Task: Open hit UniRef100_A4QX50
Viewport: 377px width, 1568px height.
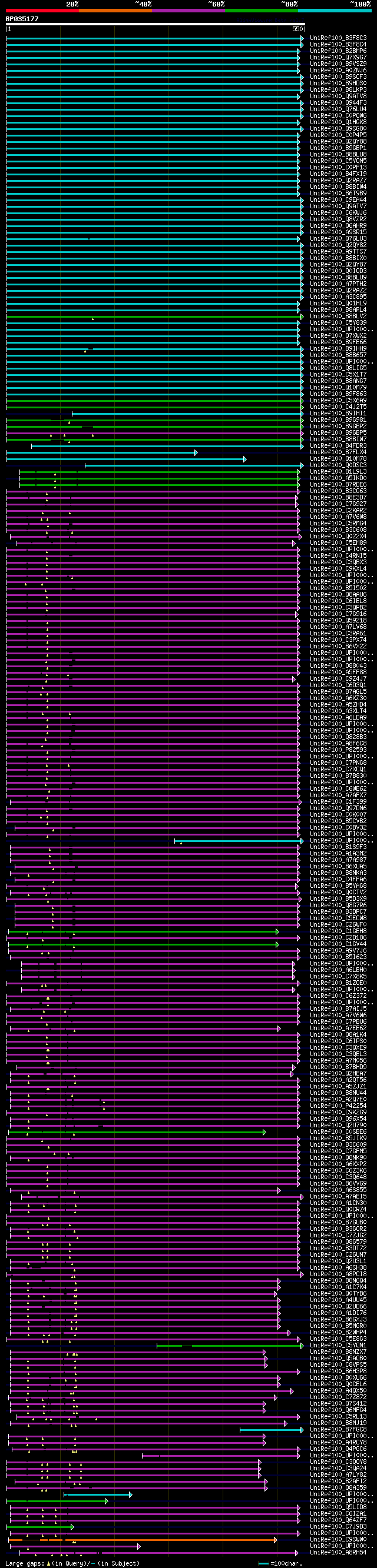Action: tap(338, 1390)
